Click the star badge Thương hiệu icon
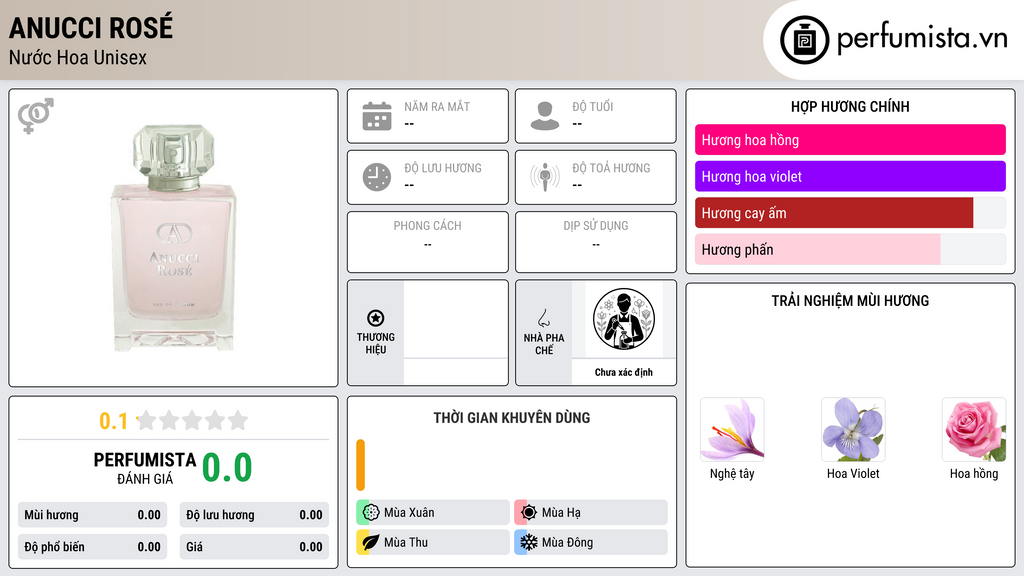 tap(376, 318)
